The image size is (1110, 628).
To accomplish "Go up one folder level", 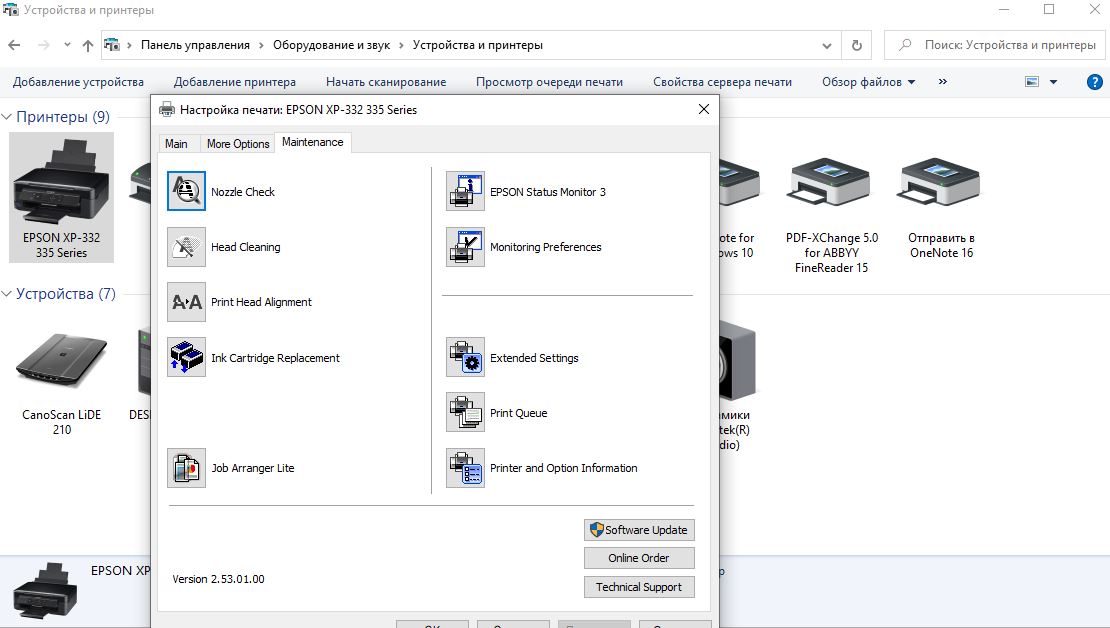I will [x=88, y=45].
